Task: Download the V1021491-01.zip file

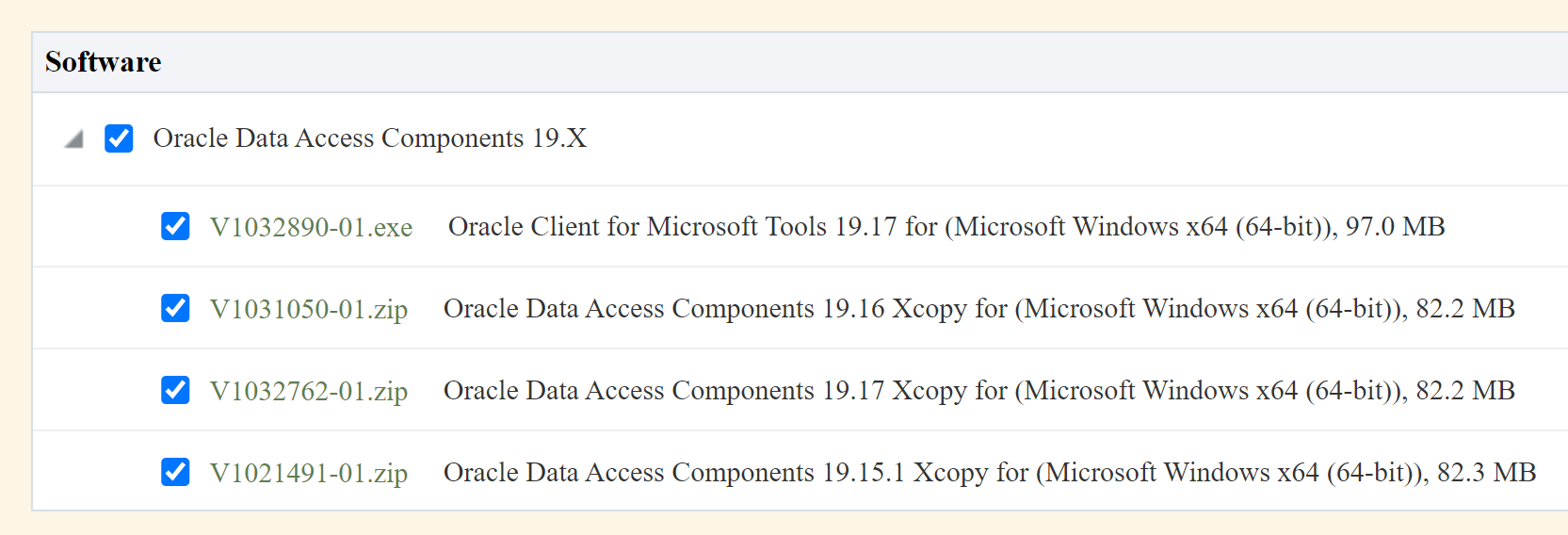Action: point(309,473)
